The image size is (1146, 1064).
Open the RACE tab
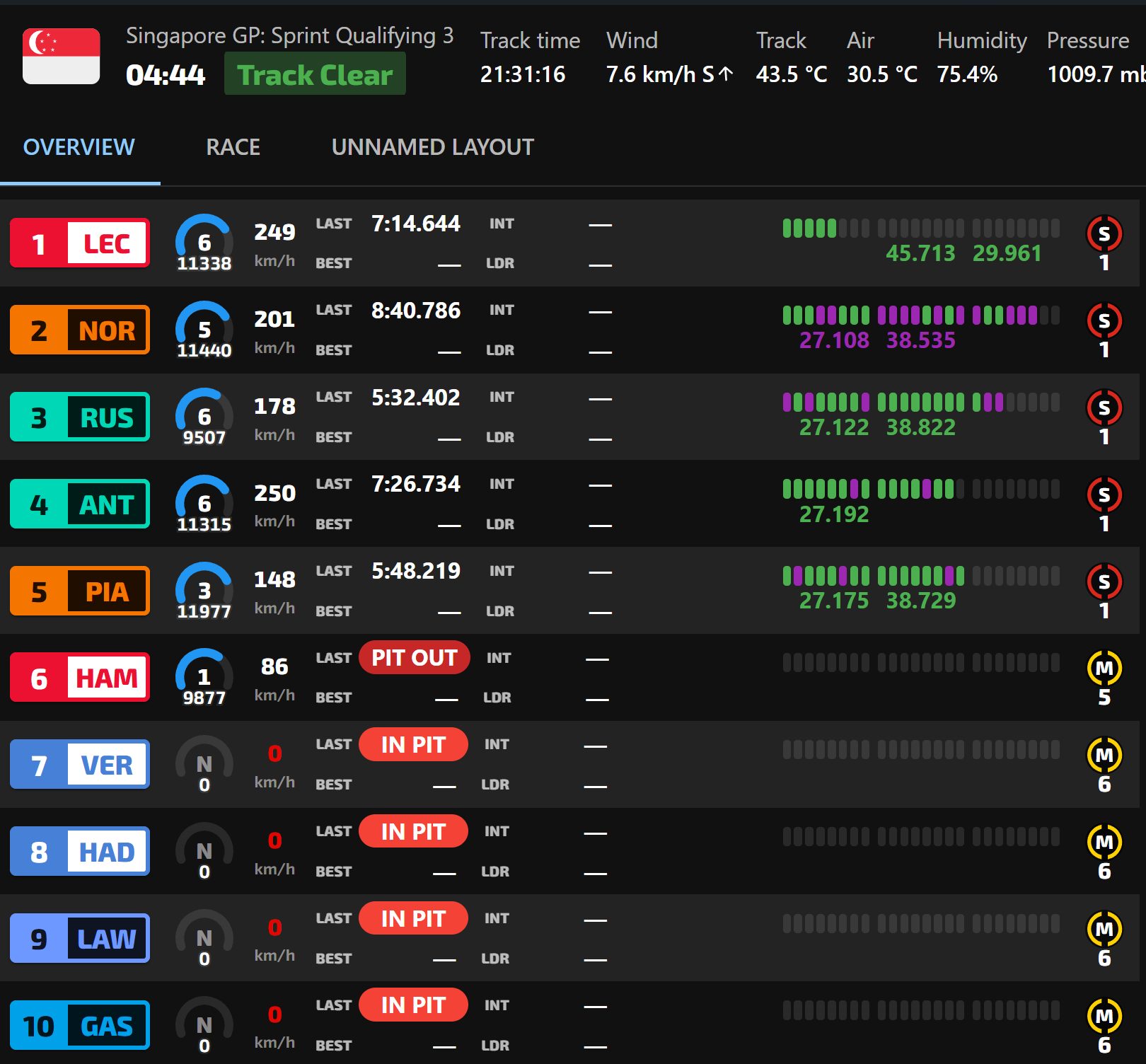233,147
